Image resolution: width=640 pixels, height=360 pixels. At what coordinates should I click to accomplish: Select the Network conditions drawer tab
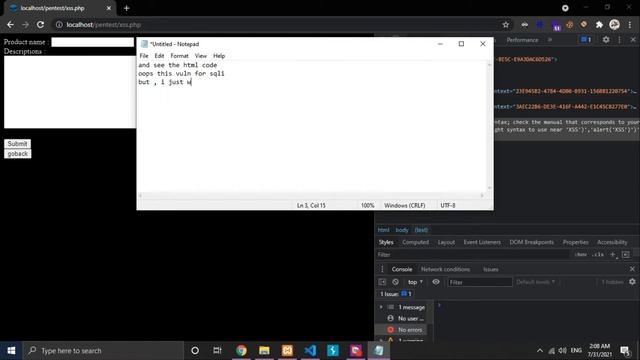pyautogui.click(x=445, y=269)
